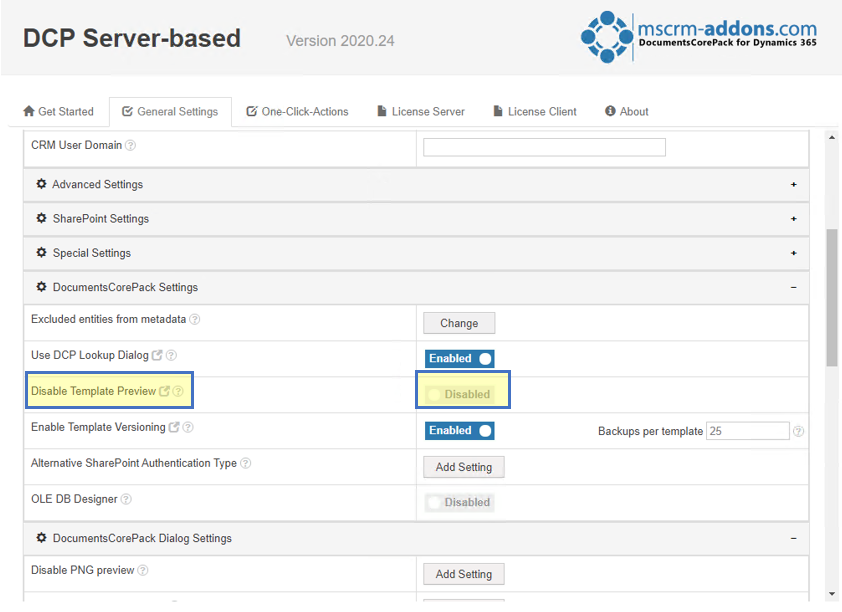The image size is (842, 612).
Task: Click help icon next to CRM User Domain
Action: [130, 145]
